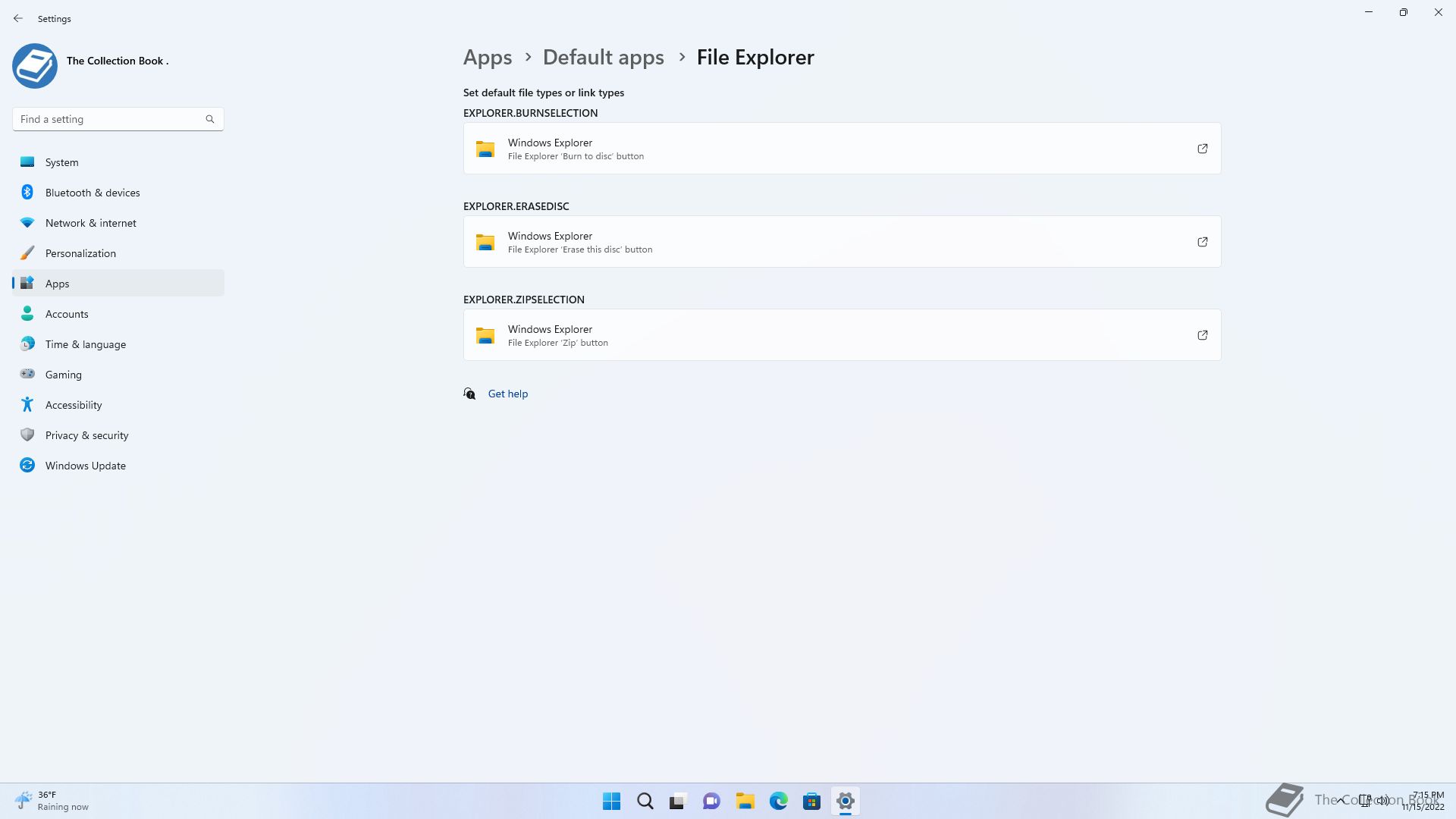Image resolution: width=1456 pixels, height=819 pixels.
Task: Click the System monitor icon in sidebar
Action: click(x=27, y=162)
